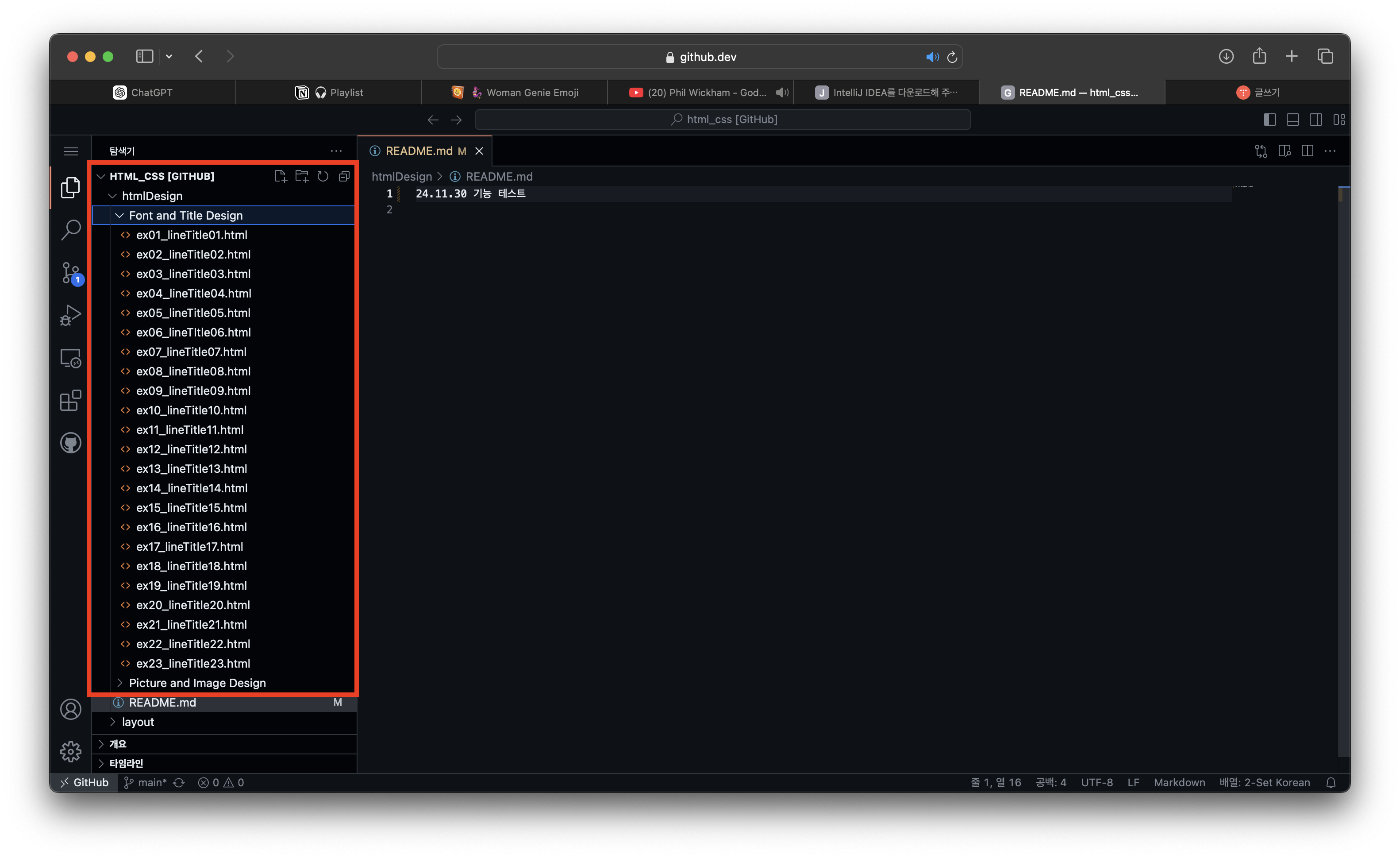Image resolution: width=1400 pixels, height=858 pixels.
Task: Close the README.md editor tab
Action: (x=479, y=151)
